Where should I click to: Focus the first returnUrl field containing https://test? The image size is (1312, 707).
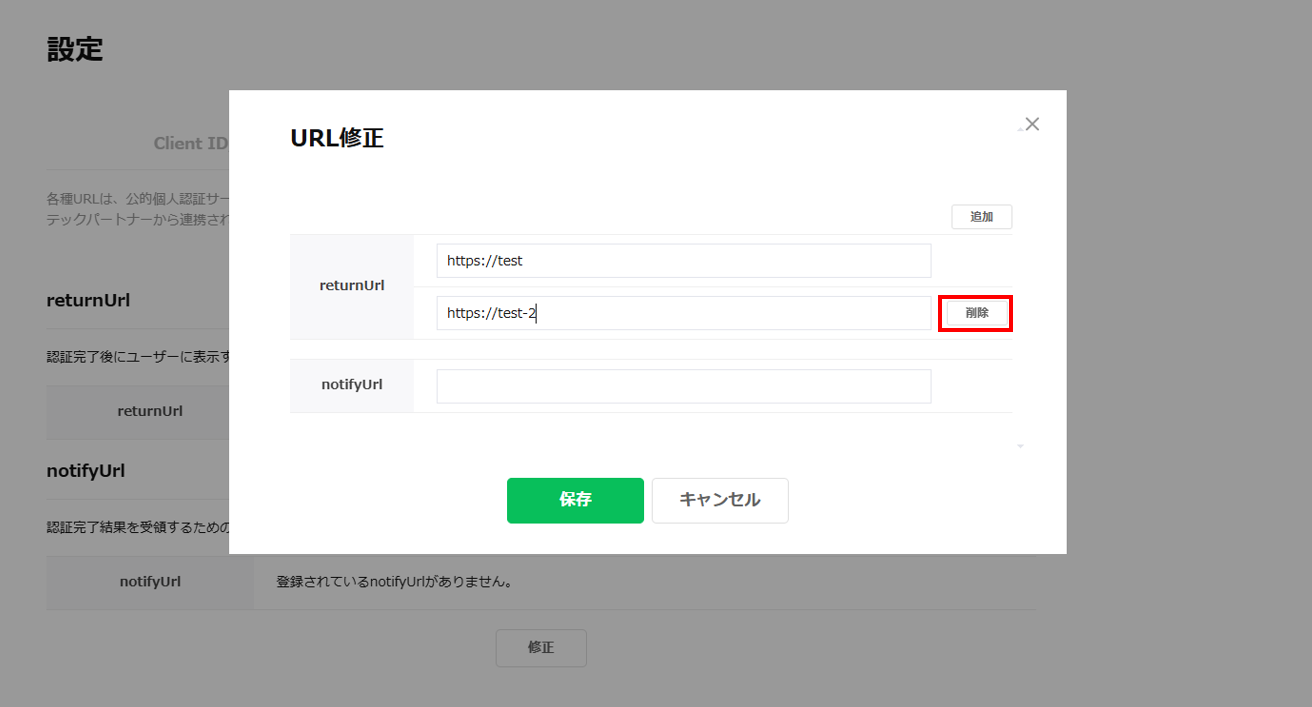click(683, 261)
